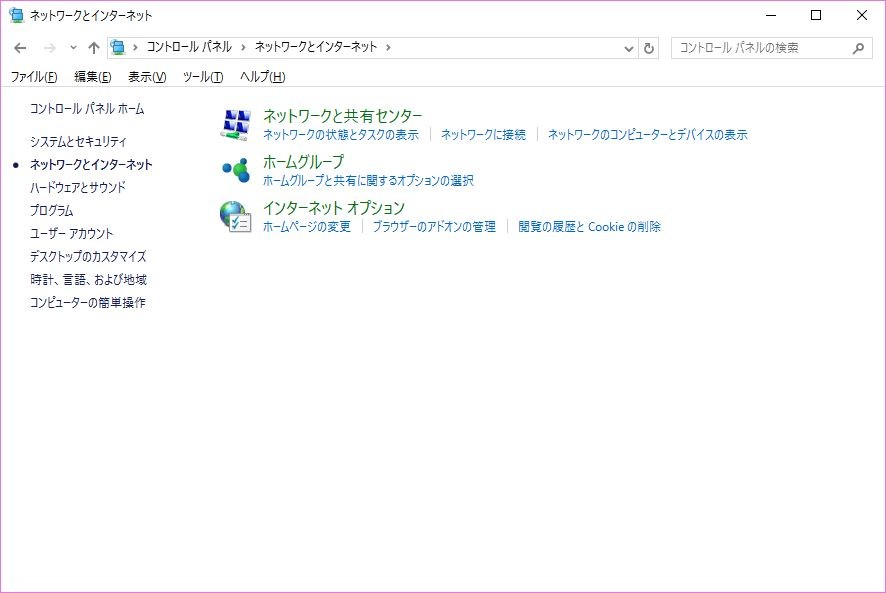The width and height of the screenshot is (886, 593).
Task: Open the recent locations dropdown arrow
Action: pos(73,48)
